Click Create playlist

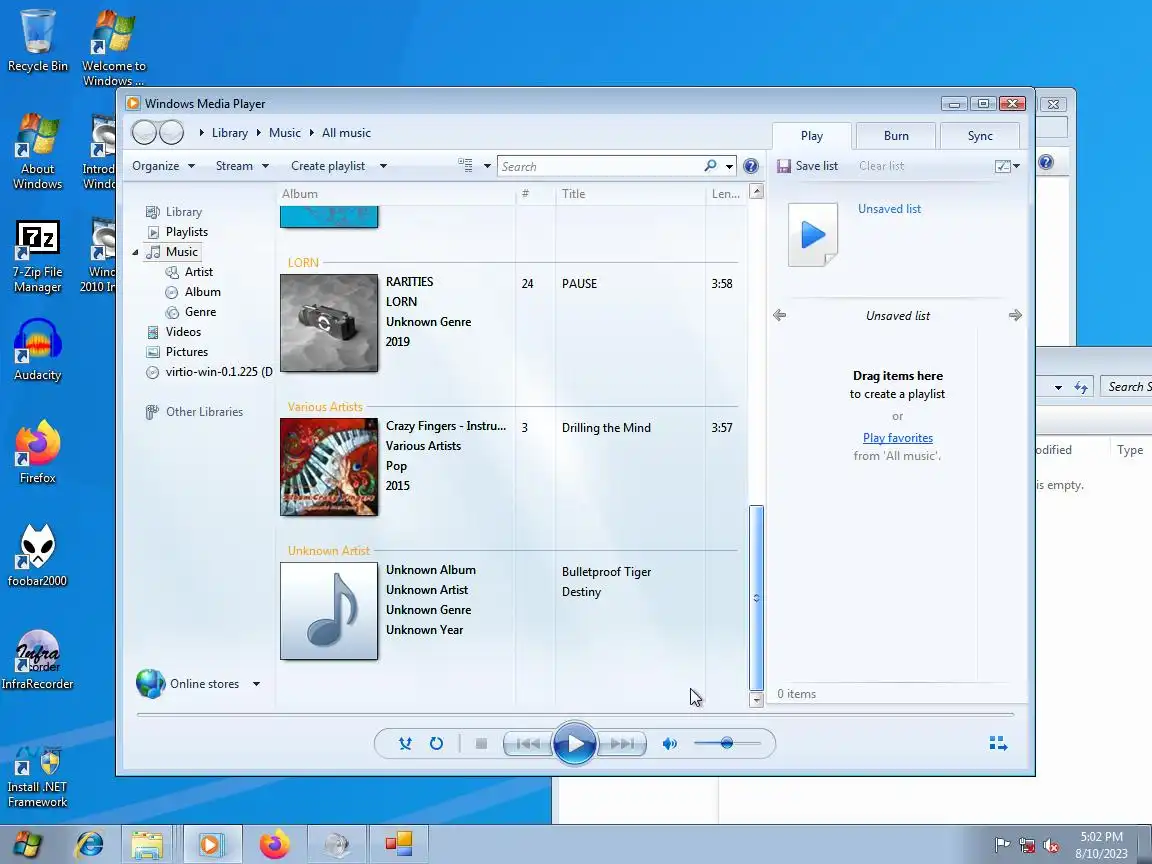click(328, 166)
